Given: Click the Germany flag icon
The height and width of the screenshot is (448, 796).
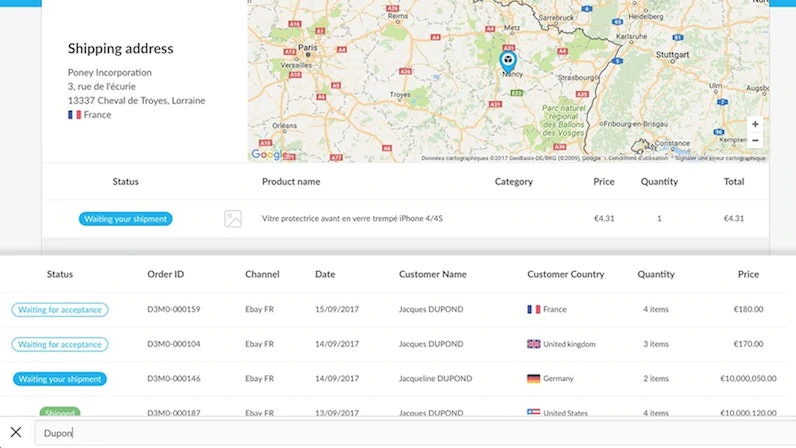Looking at the screenshot, I should [x=534, y=379].
